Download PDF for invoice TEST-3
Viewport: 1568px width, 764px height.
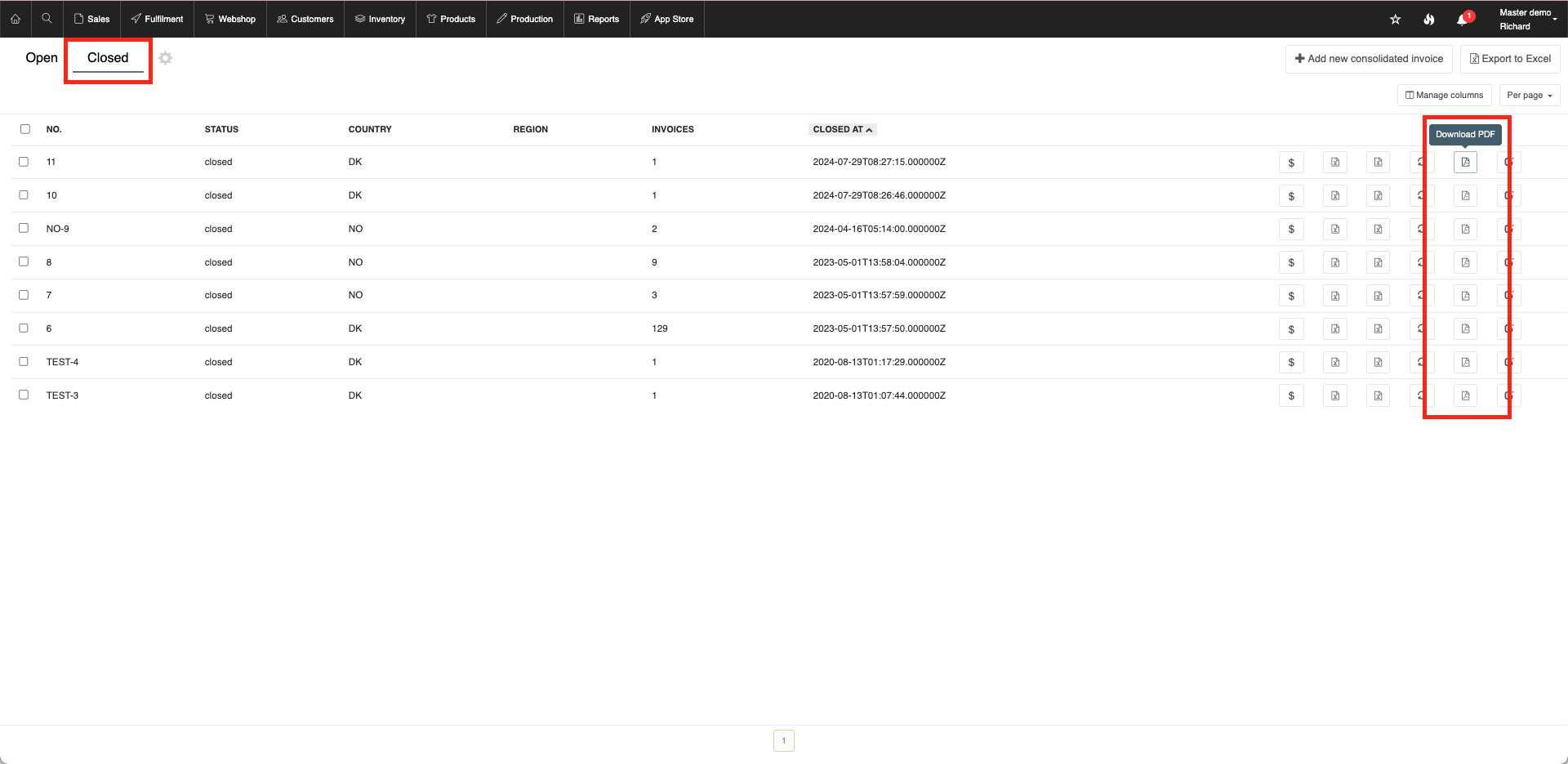tap(1465, 396)
